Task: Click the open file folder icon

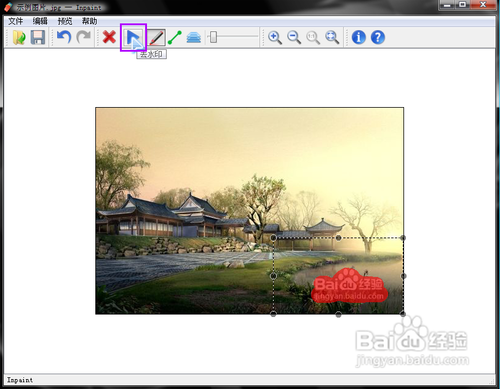Action: point(19,37)
